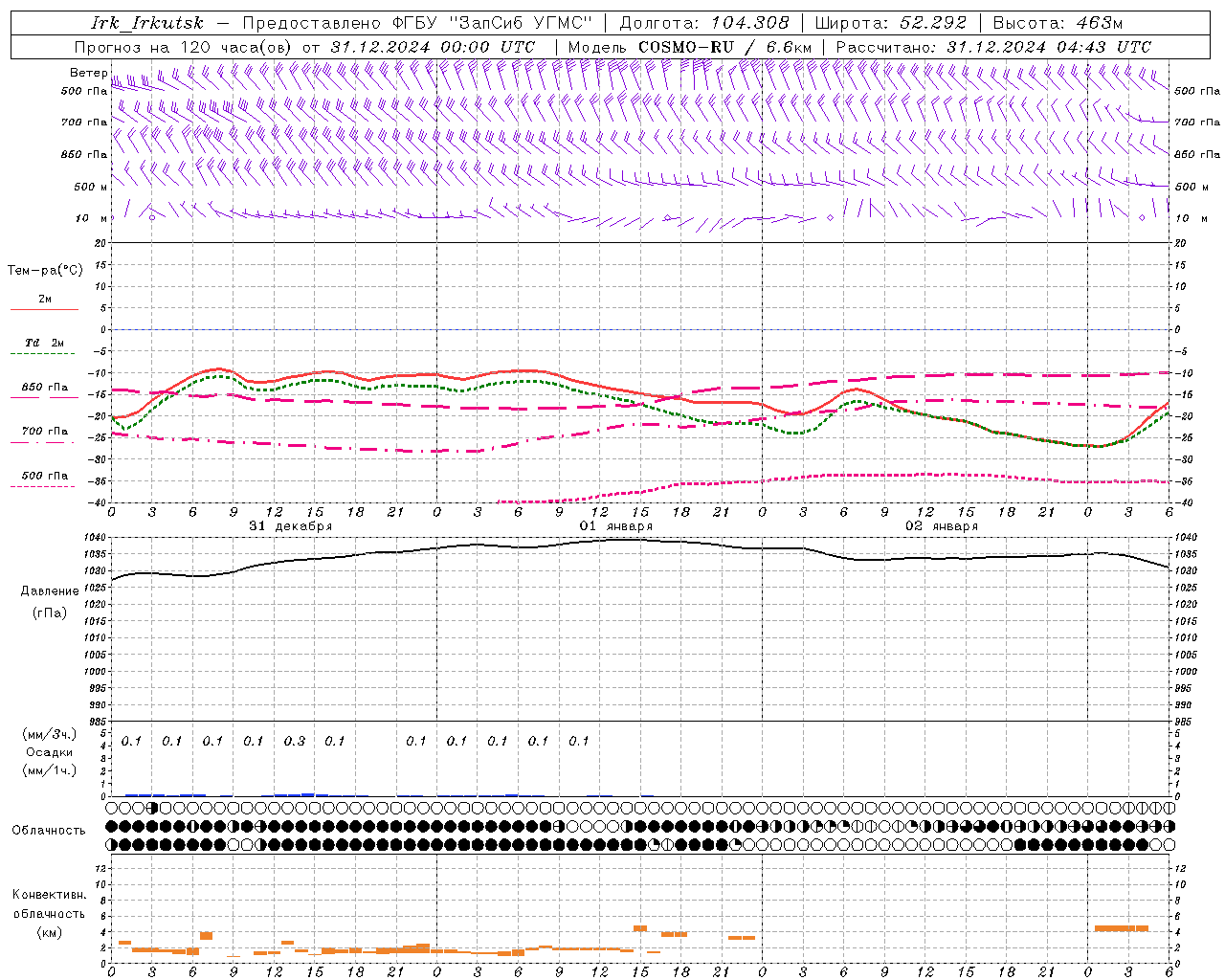Click the Рассчитано: 31.12.2024 04:43 UTC text

(993, 47)
